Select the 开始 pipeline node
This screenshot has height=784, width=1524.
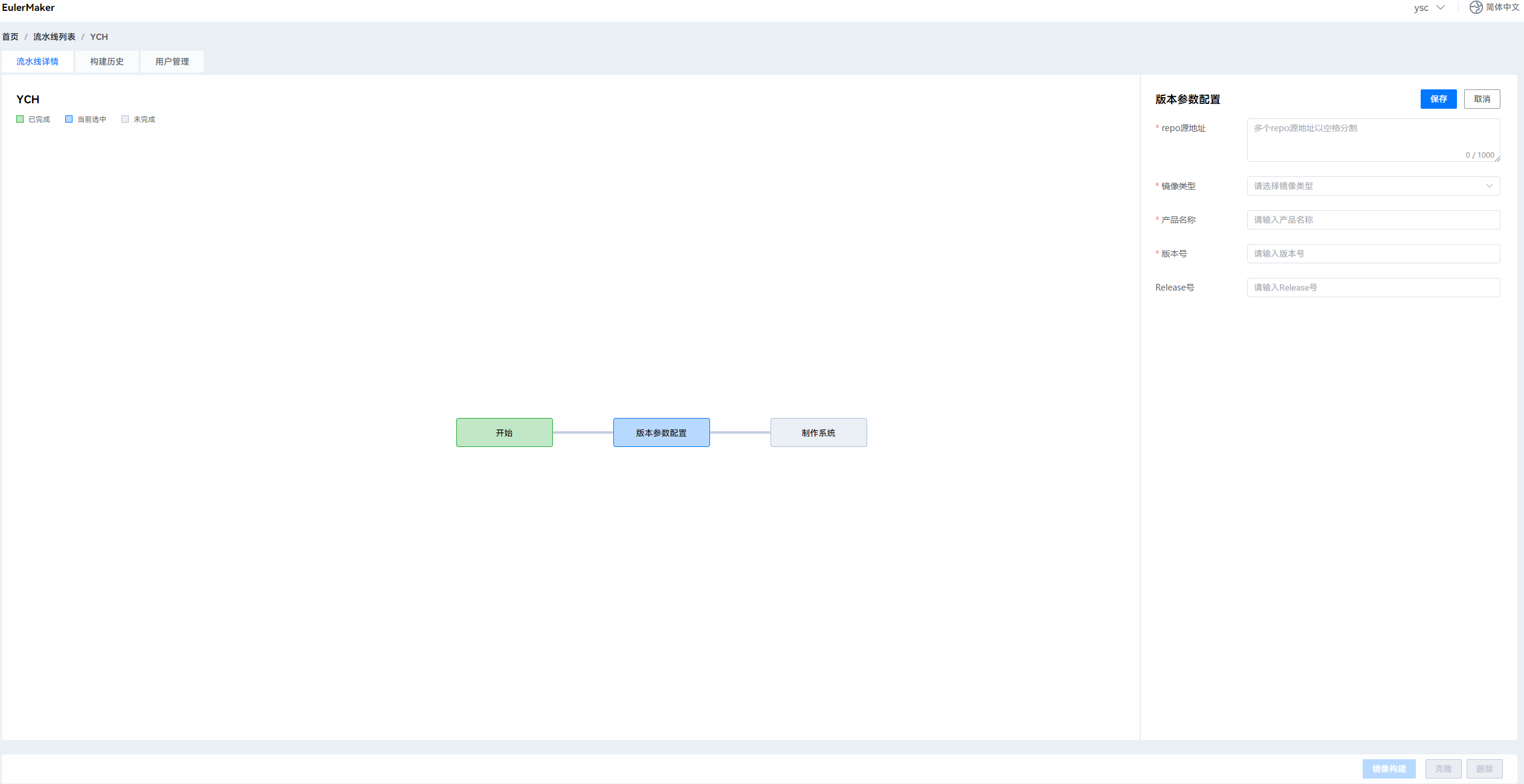(x=504, y=432)
